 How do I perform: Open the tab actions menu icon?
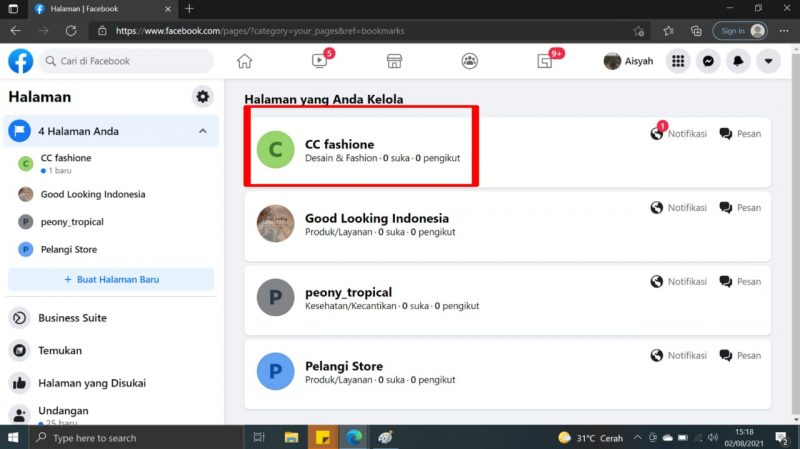[13, 9]
